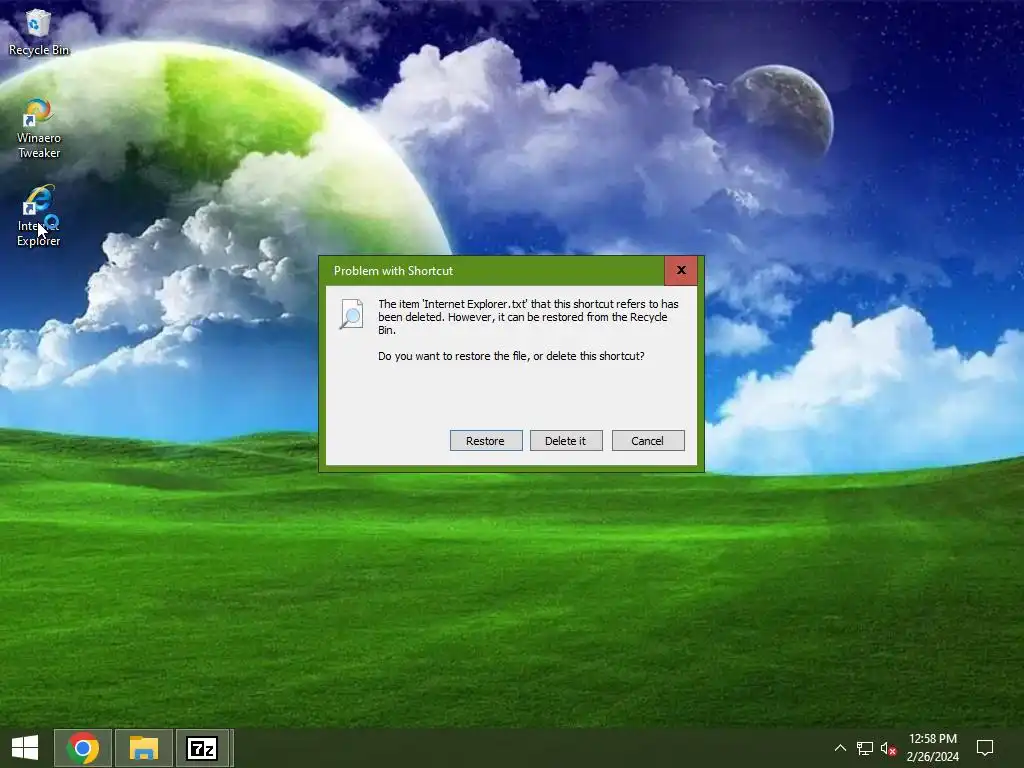The height and width of the screenshot is (768, 1024).
Task: Select the Winaero Tweaker desktop shortcut
Action: click(39, 129)
